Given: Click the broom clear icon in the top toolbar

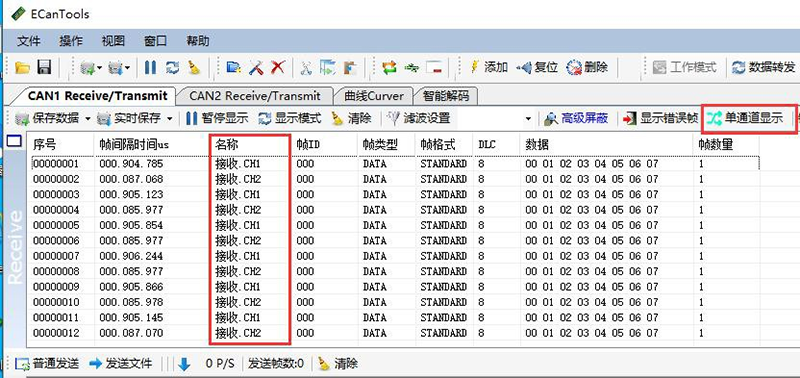Looking at the screenshot, I should click(194, 67).
